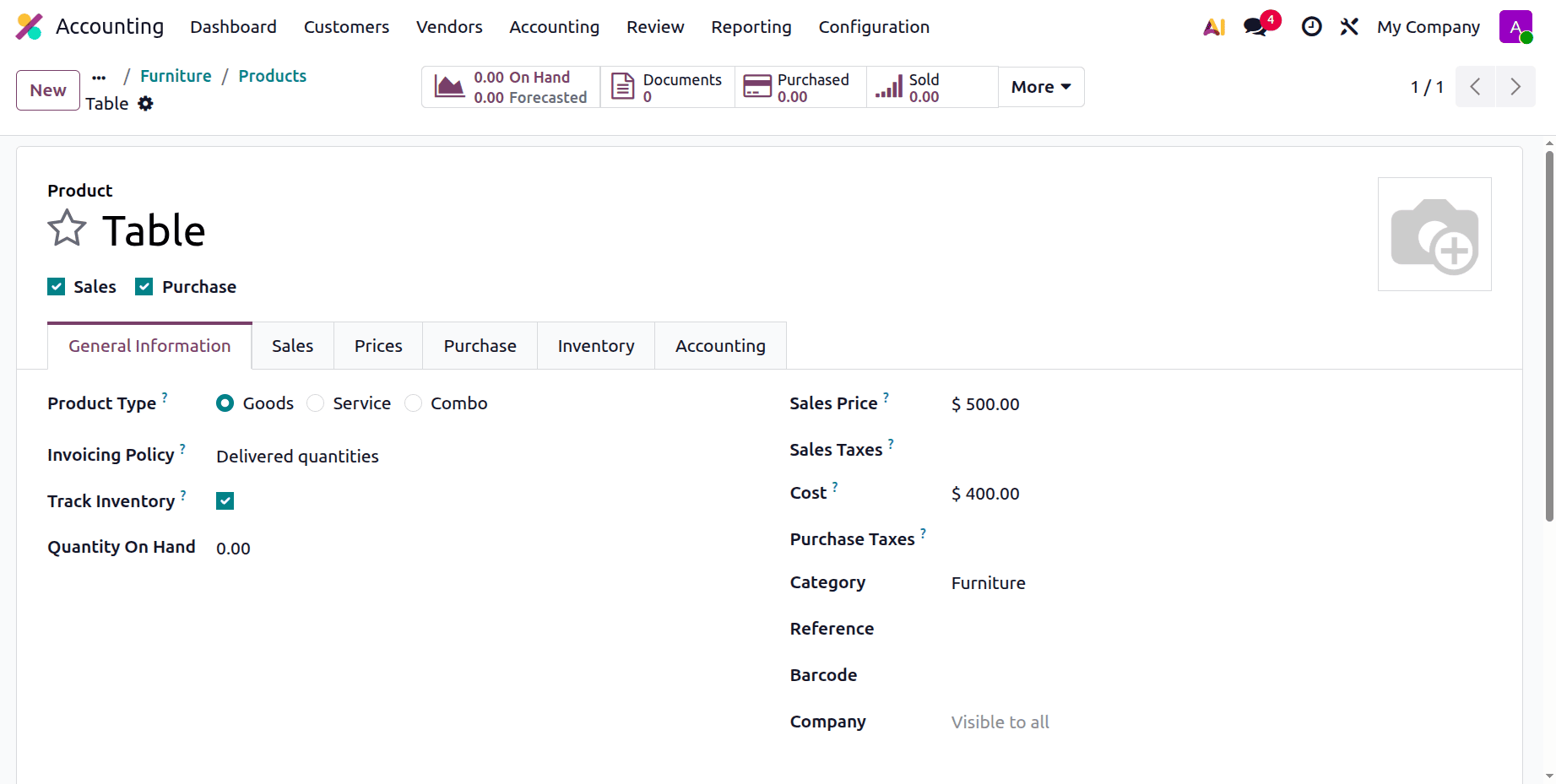Open Sold stat button

[x=932, y=87]
